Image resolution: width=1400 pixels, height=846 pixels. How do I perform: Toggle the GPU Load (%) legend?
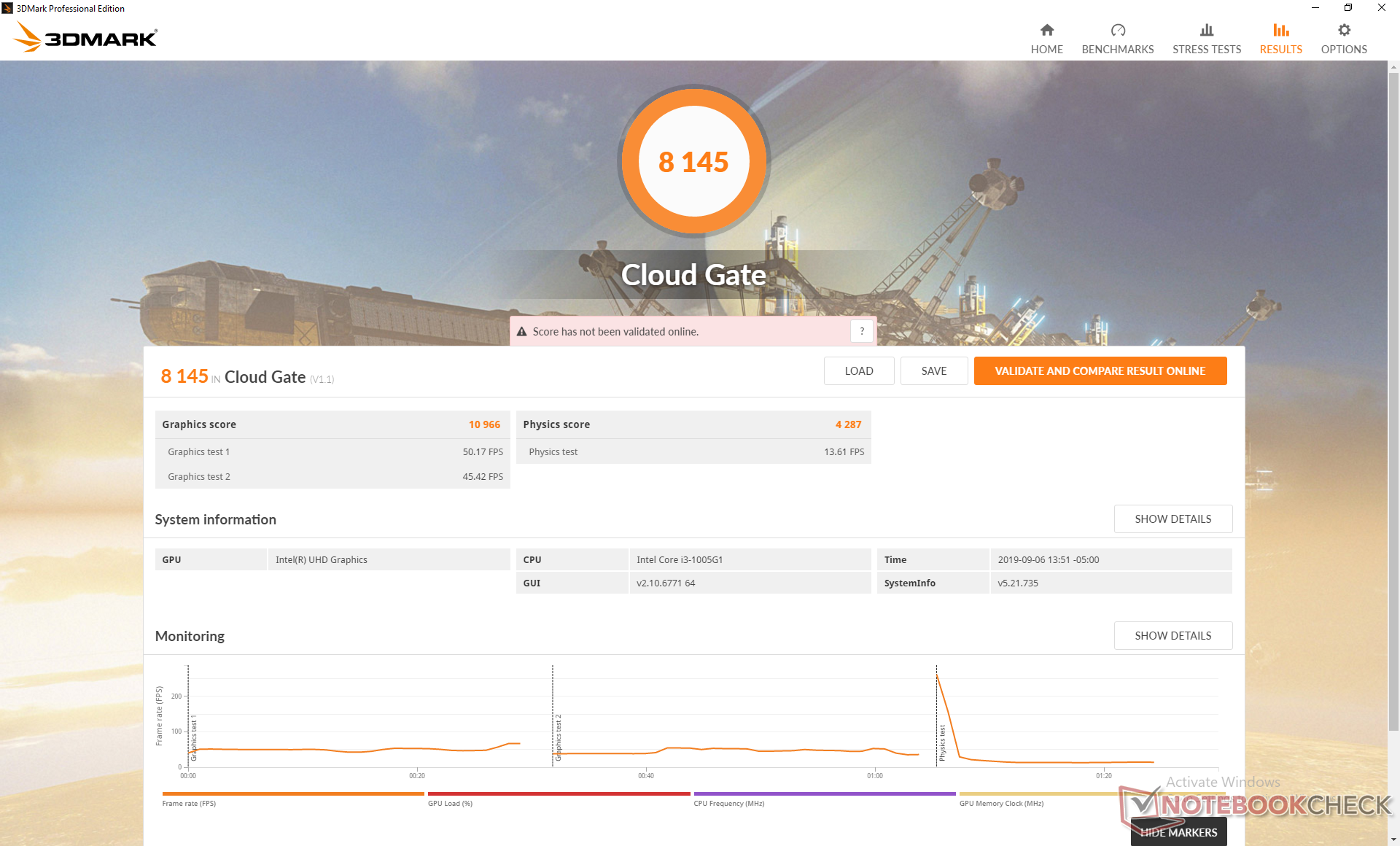pyautogui.click(x=450, y=803)
